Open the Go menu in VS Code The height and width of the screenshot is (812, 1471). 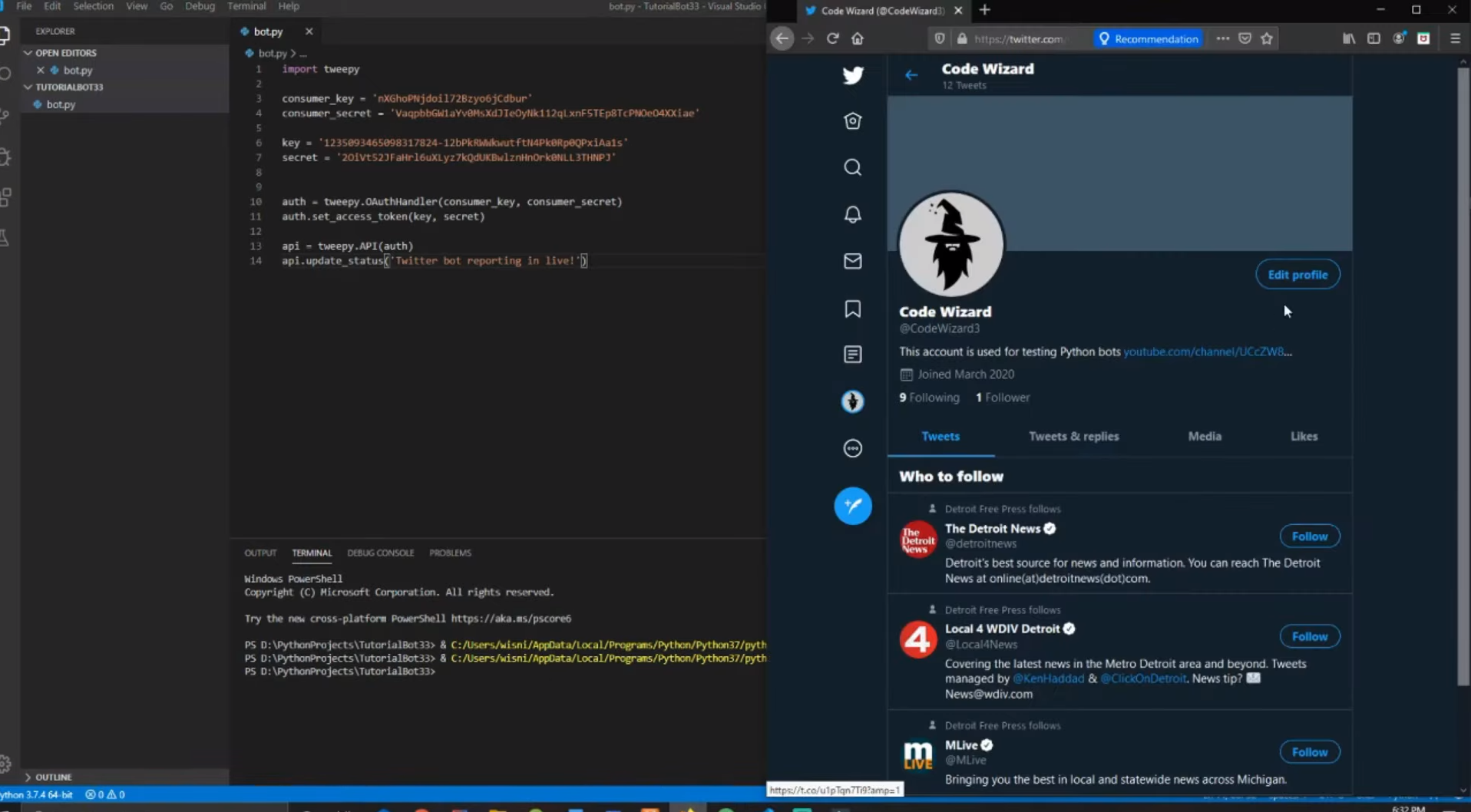pos(166,6)
